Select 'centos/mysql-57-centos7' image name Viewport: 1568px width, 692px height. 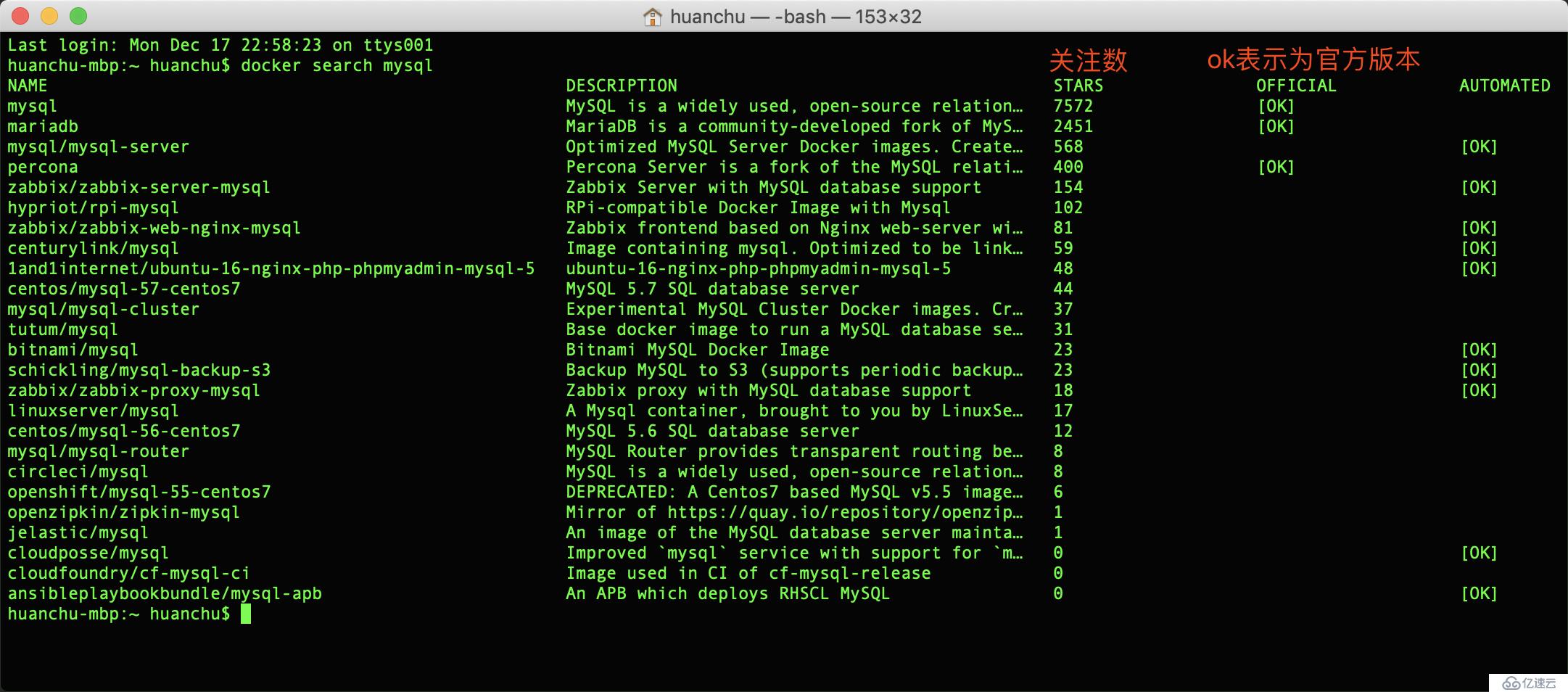pos(124,289)
